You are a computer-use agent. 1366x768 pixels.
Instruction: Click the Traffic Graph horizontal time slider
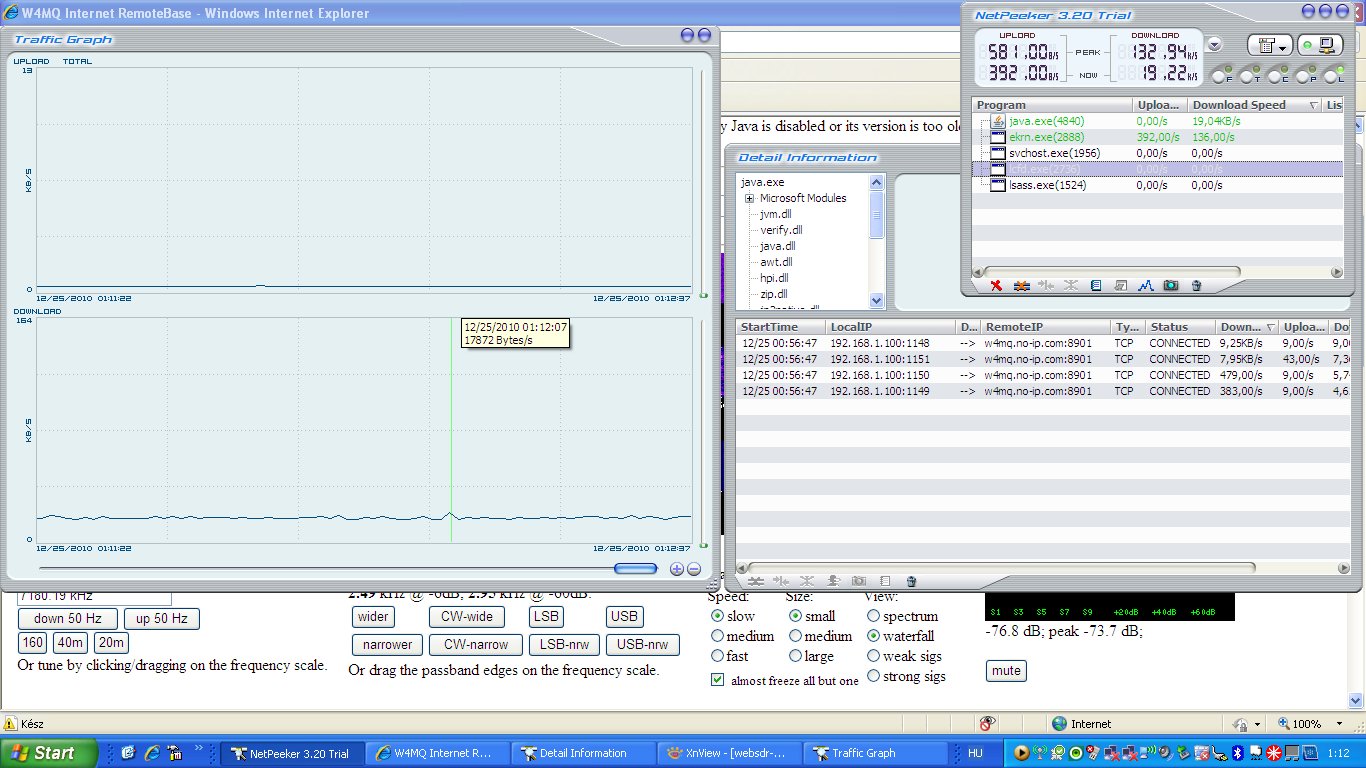[636, 569]
